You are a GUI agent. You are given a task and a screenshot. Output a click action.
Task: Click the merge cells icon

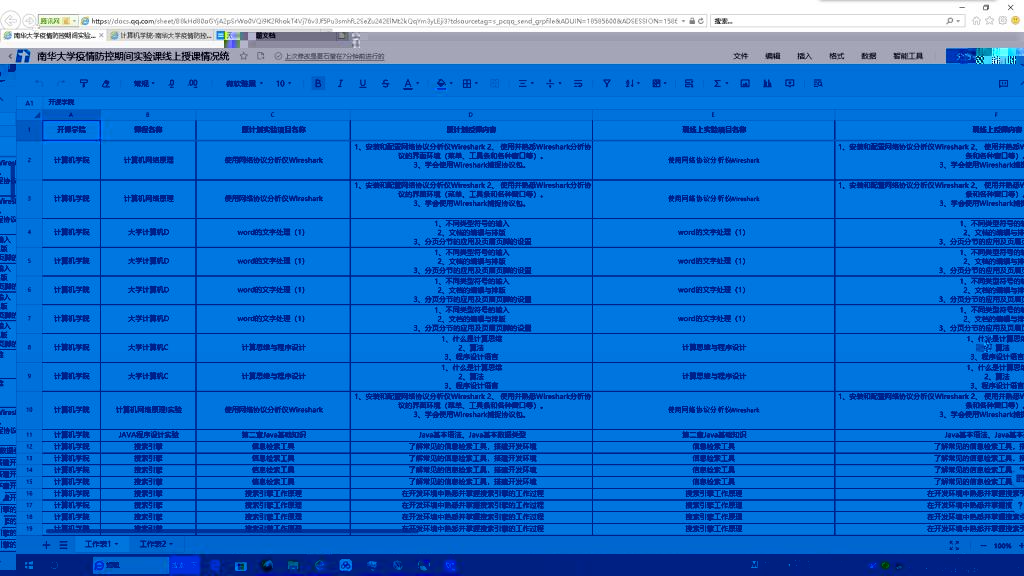pos(494,84)
